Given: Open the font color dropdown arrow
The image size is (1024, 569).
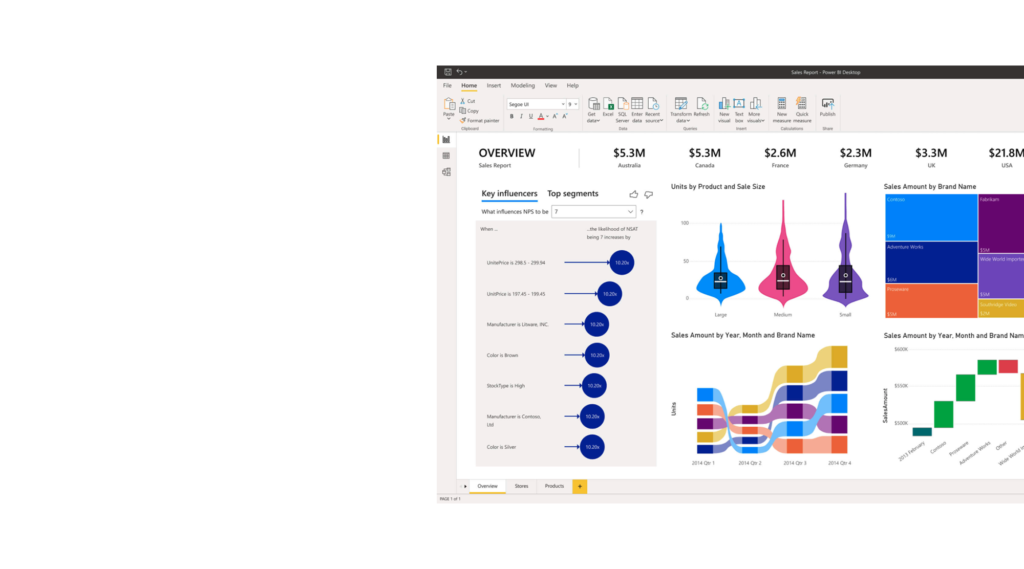Looking at the screenshot, I should click(x=547, y=117).
